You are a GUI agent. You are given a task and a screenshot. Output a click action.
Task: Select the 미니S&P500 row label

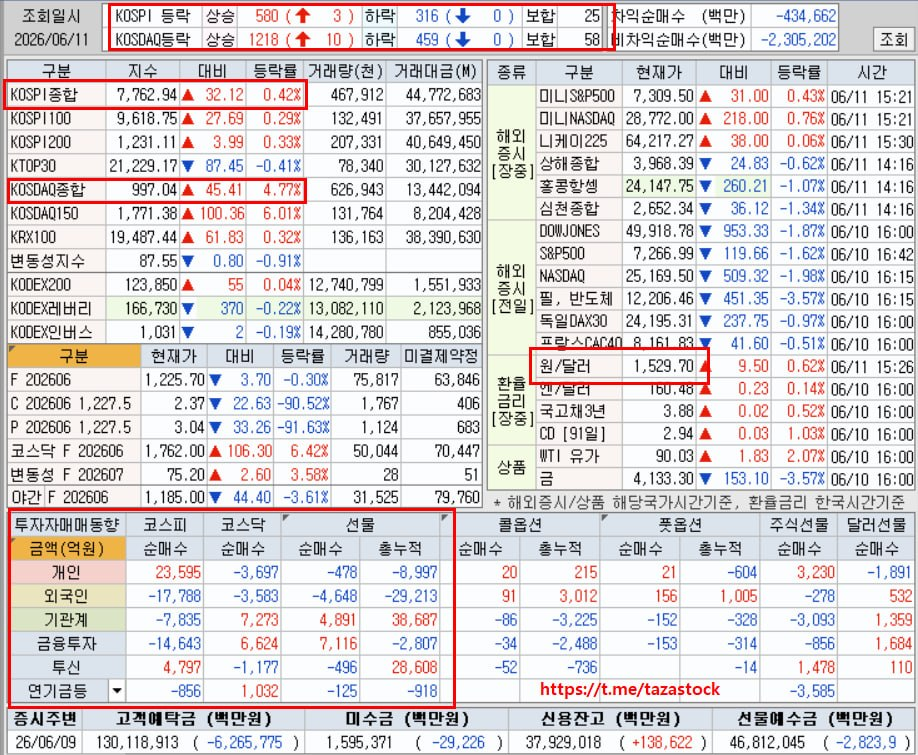[577, 95]
